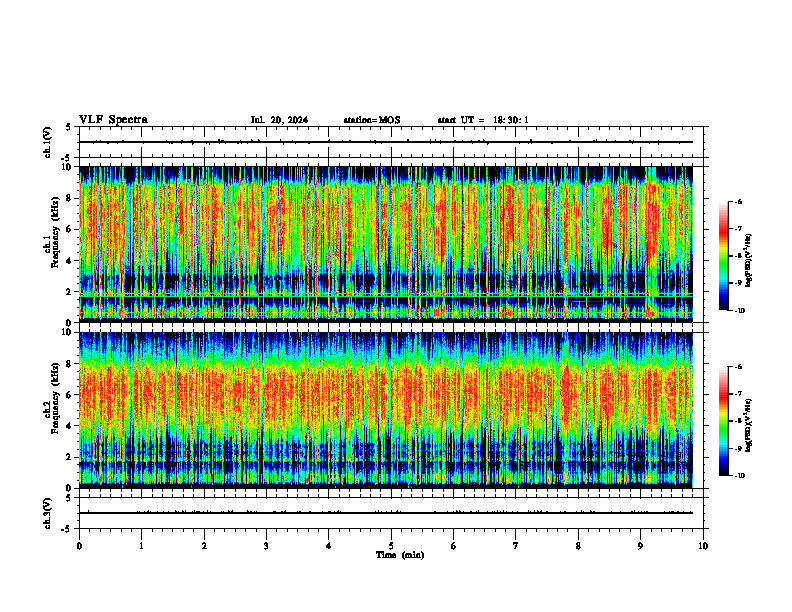Image resolution: width=792 pixels, height=612 pixels.
Task: Click inside the ch.2 spectrogram panel
Action: point(386,410)
